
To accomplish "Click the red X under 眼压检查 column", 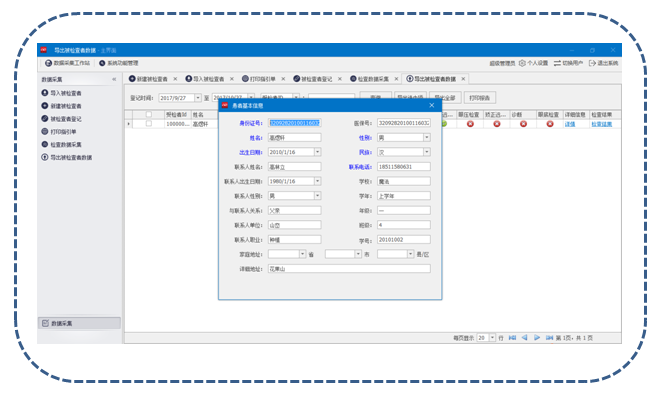I will (470, 124).
